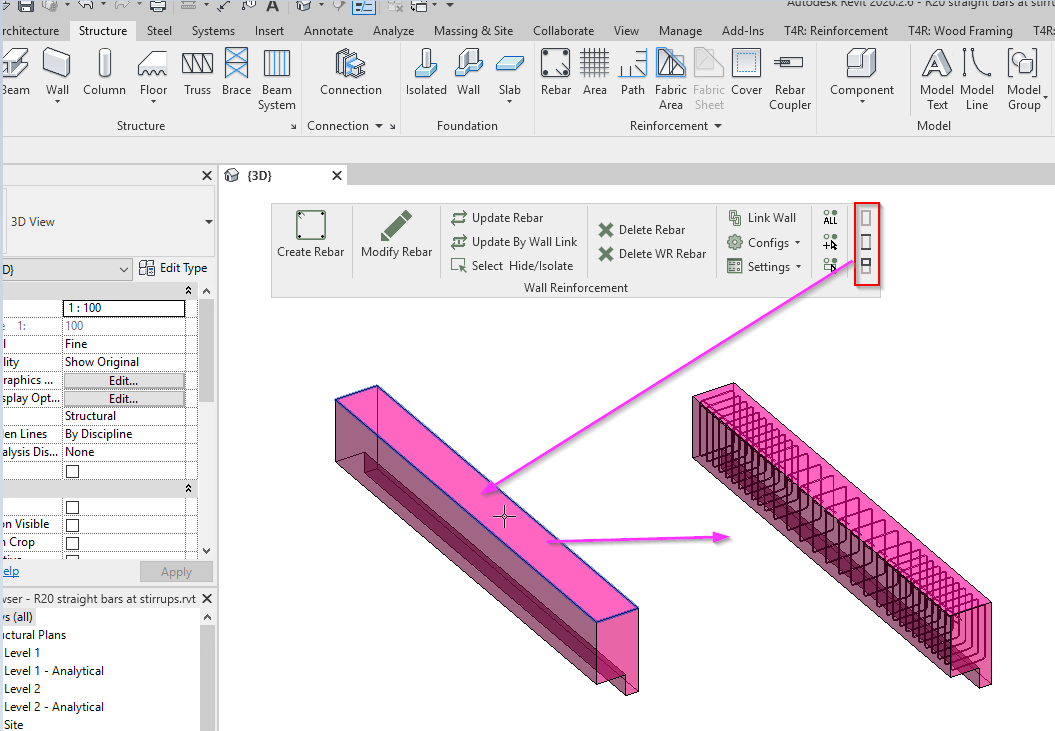
Task: Click Delete WR Rebar button
Action: pyautogui.click(x=653, y=254)
